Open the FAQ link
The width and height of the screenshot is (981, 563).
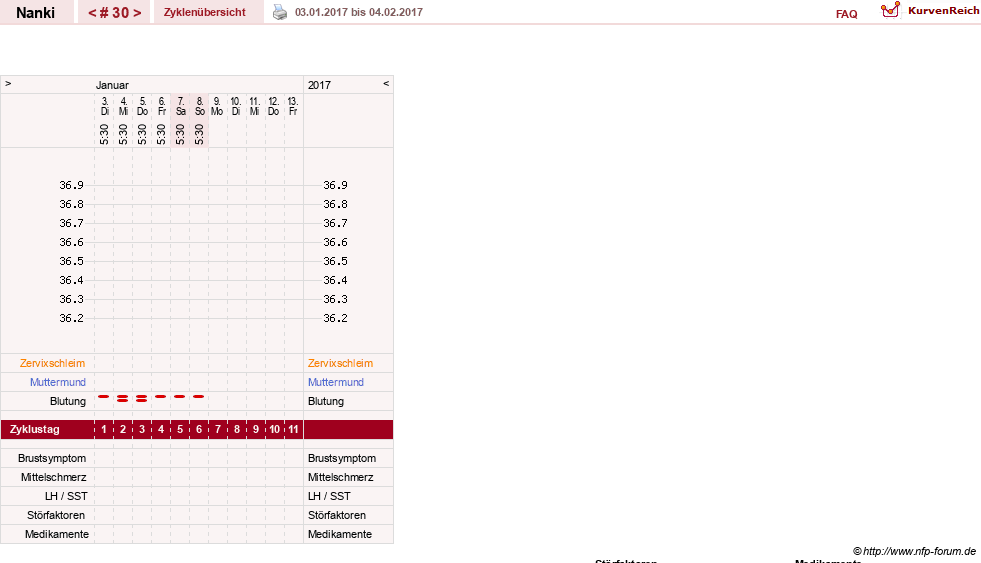[846, 14]
